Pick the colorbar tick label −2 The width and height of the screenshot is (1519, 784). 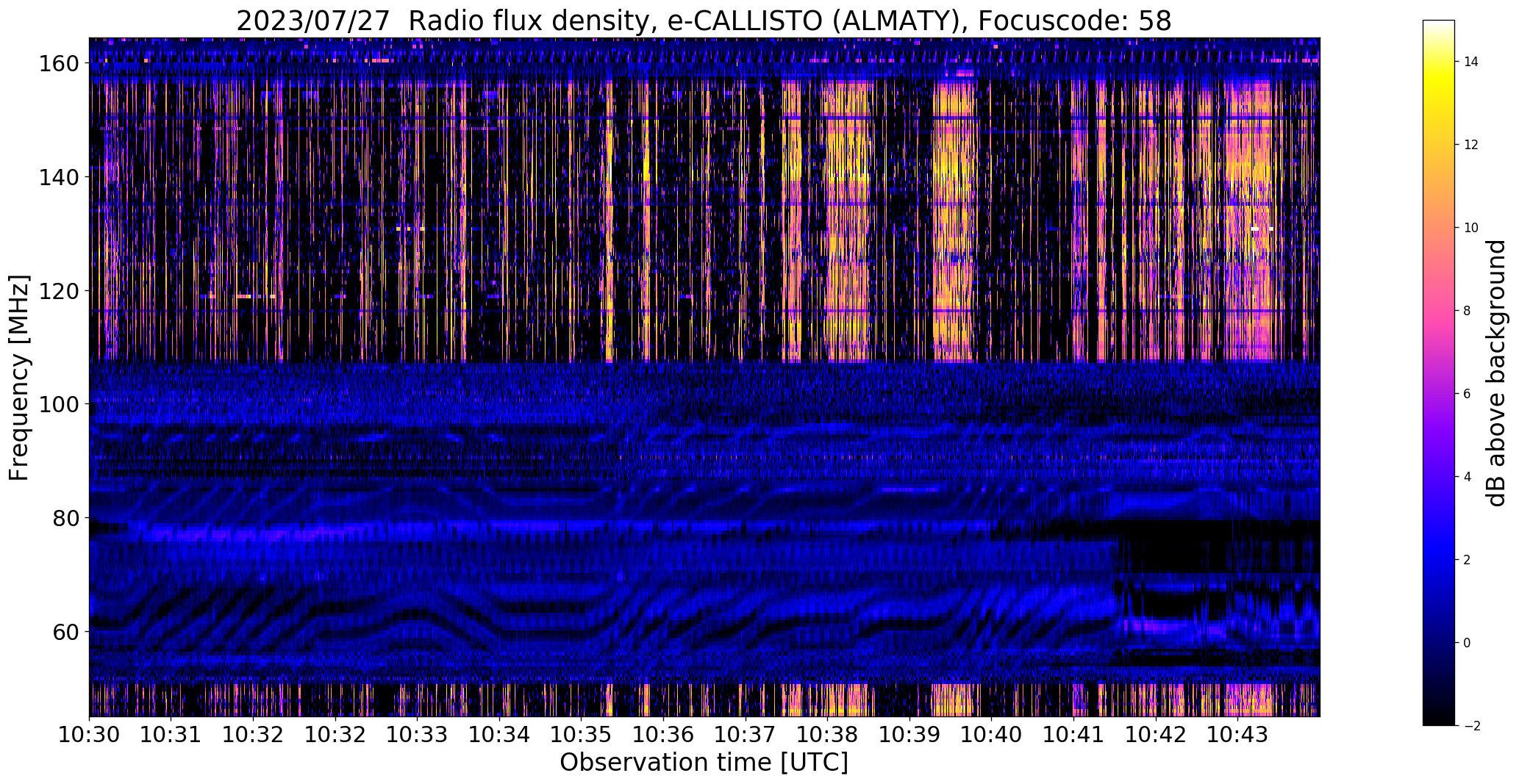(x=1471, y=726)
